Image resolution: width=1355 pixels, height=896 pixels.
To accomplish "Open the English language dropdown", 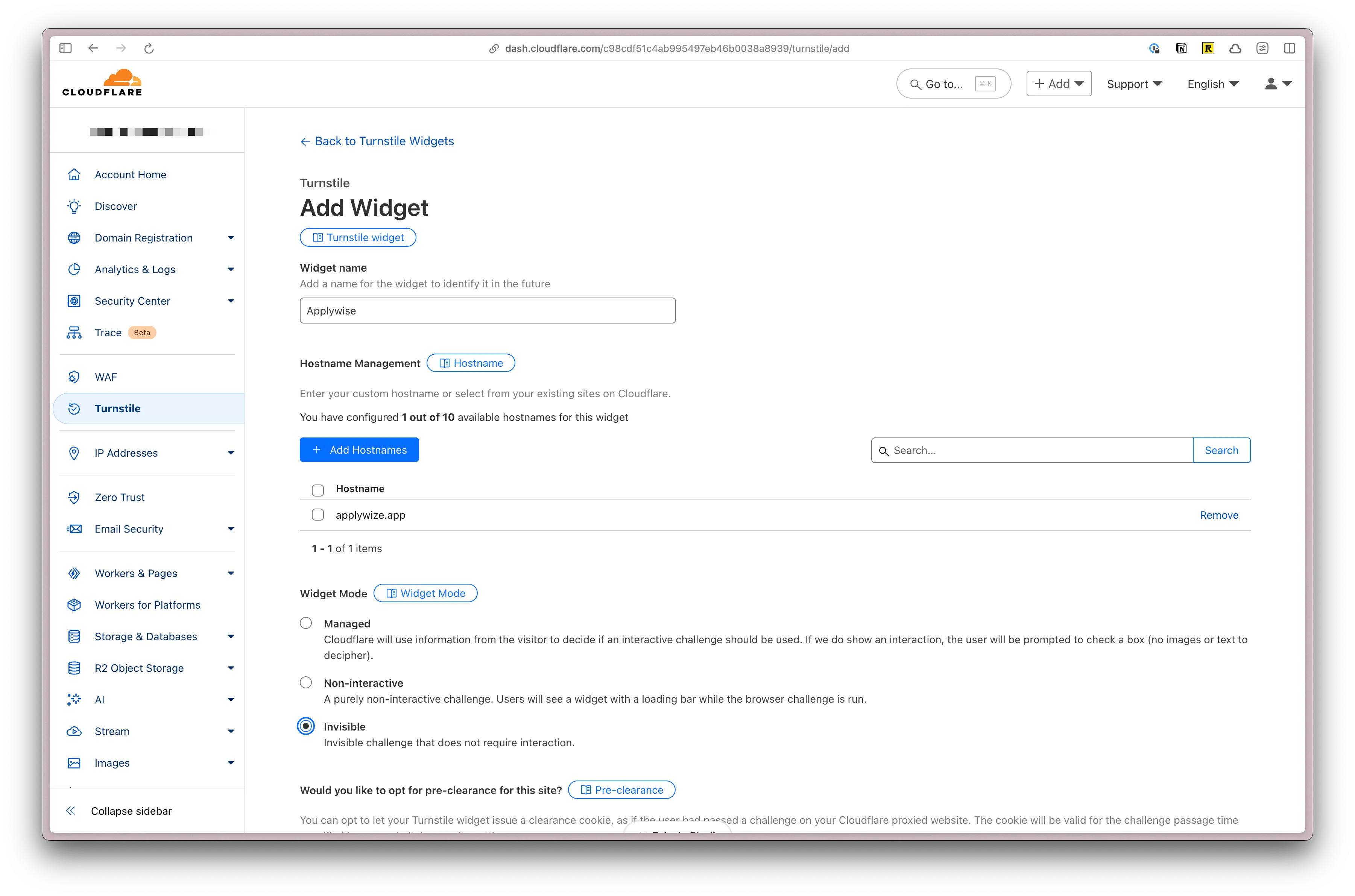I will click(x=1213, y=84).
